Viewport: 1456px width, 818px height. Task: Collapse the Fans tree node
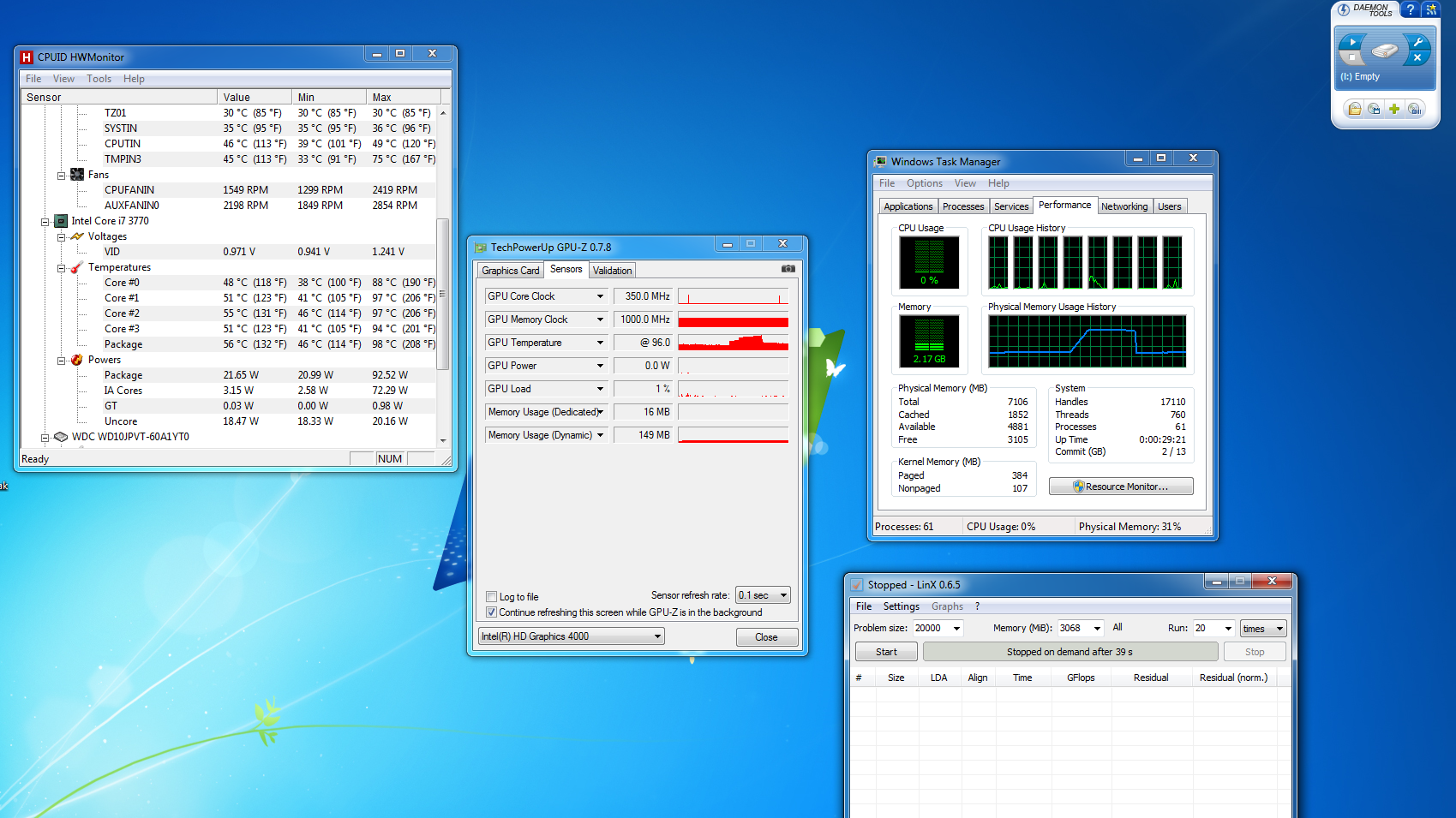pyautogui.click(x=62, y=175)
